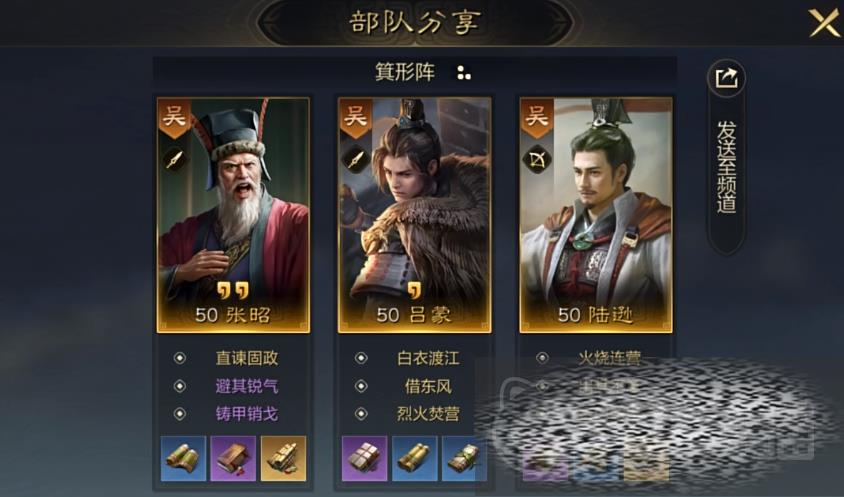Click the 吴 faction badge on 张昭's card
Viewport: 844px width, 497px height.
[x=174, y=117]
